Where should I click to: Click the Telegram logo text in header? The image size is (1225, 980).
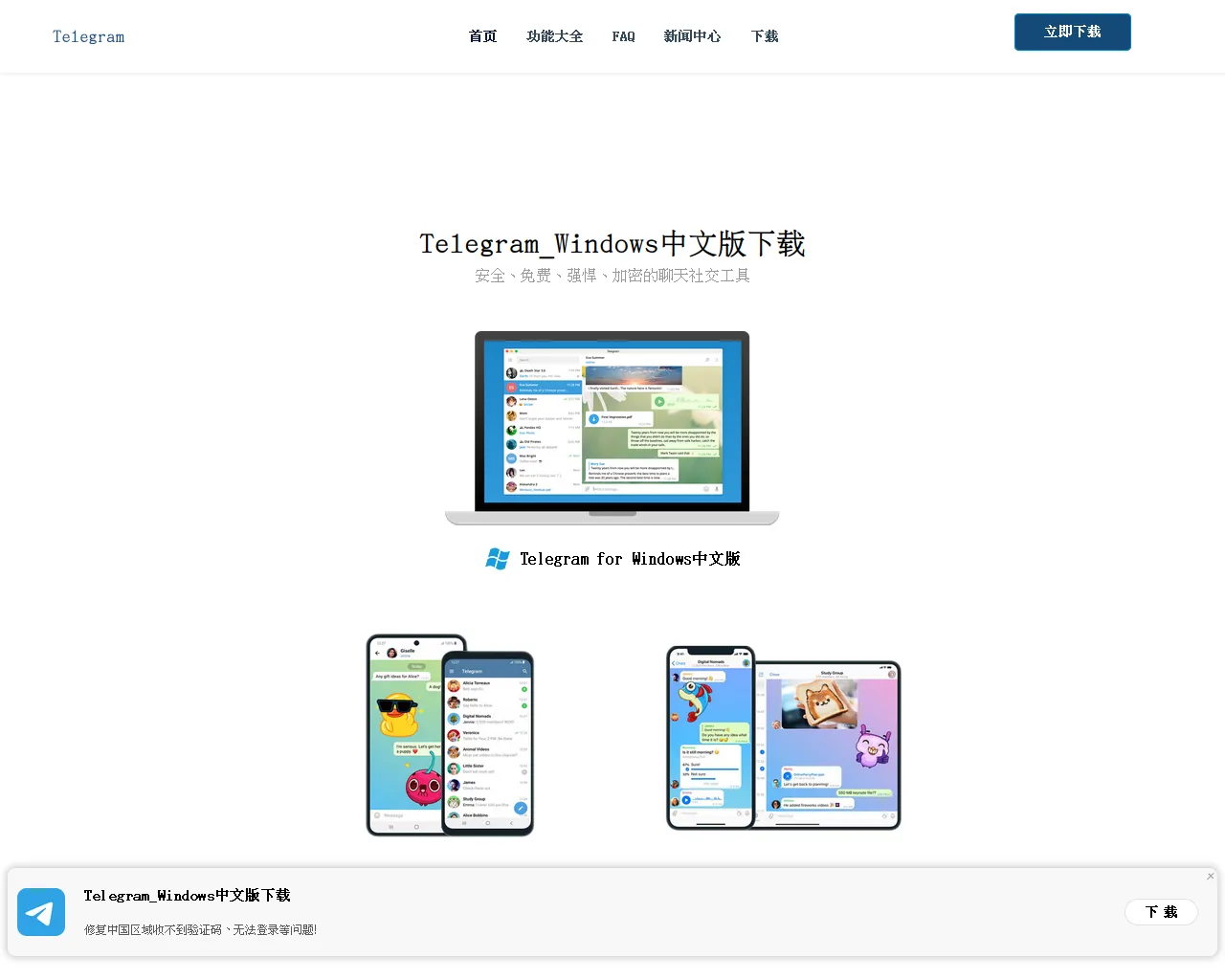point(88,36)
